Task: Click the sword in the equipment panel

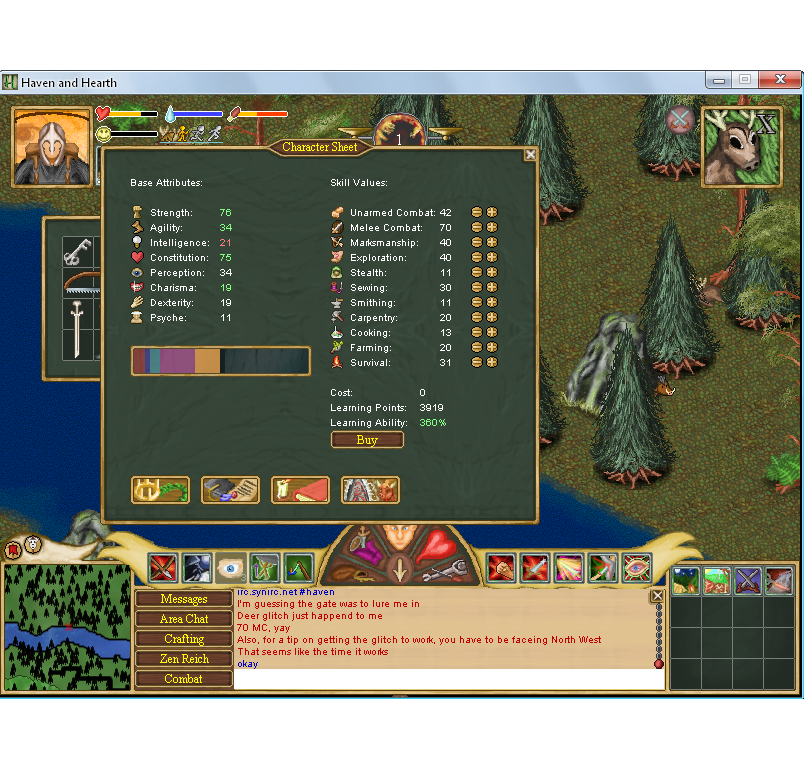Action: pos(78,328)
